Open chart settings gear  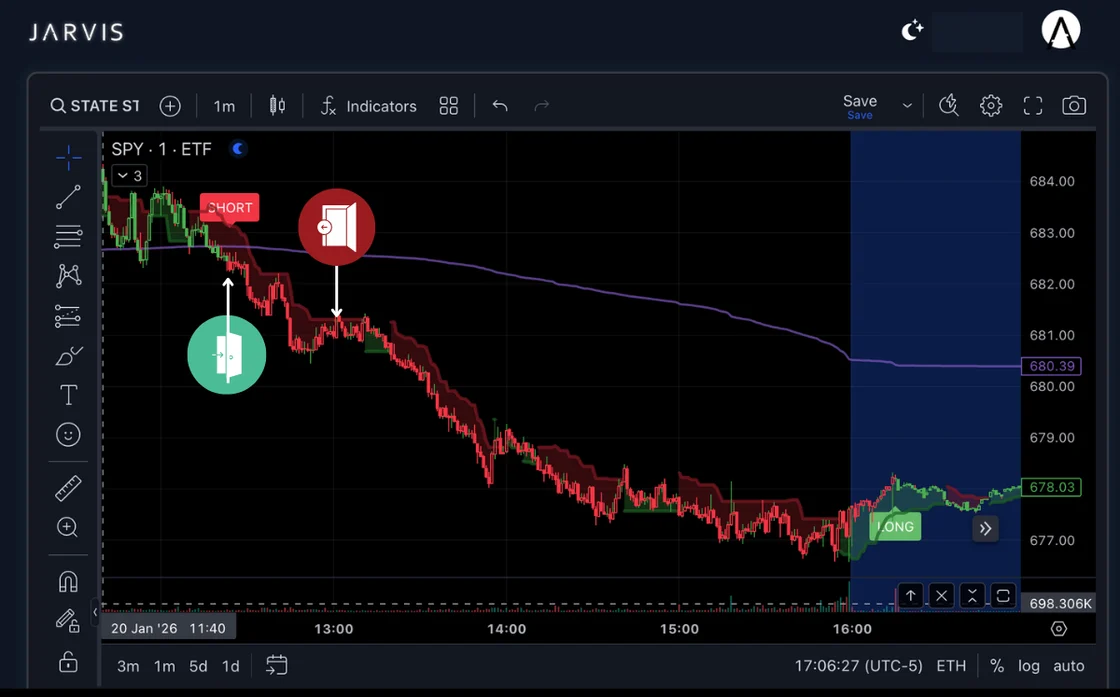click(991, 106)
